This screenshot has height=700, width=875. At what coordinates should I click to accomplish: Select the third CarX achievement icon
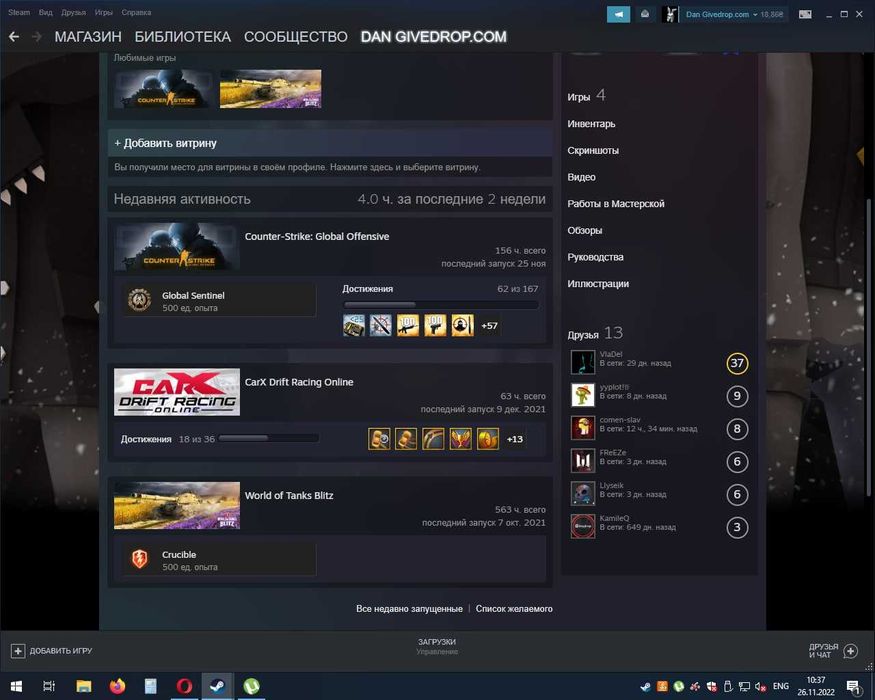pyautogui.click(x=433, y=439)
